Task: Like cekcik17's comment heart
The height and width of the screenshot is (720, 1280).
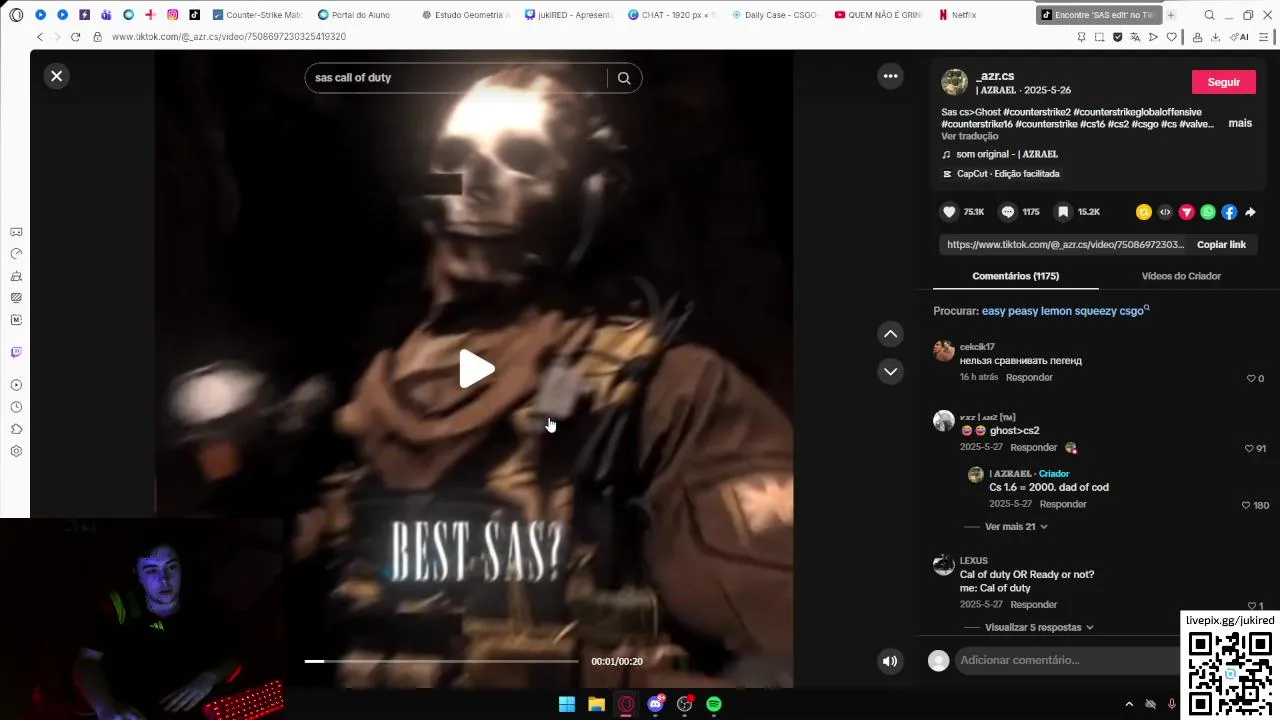Action: point(1251,379)
